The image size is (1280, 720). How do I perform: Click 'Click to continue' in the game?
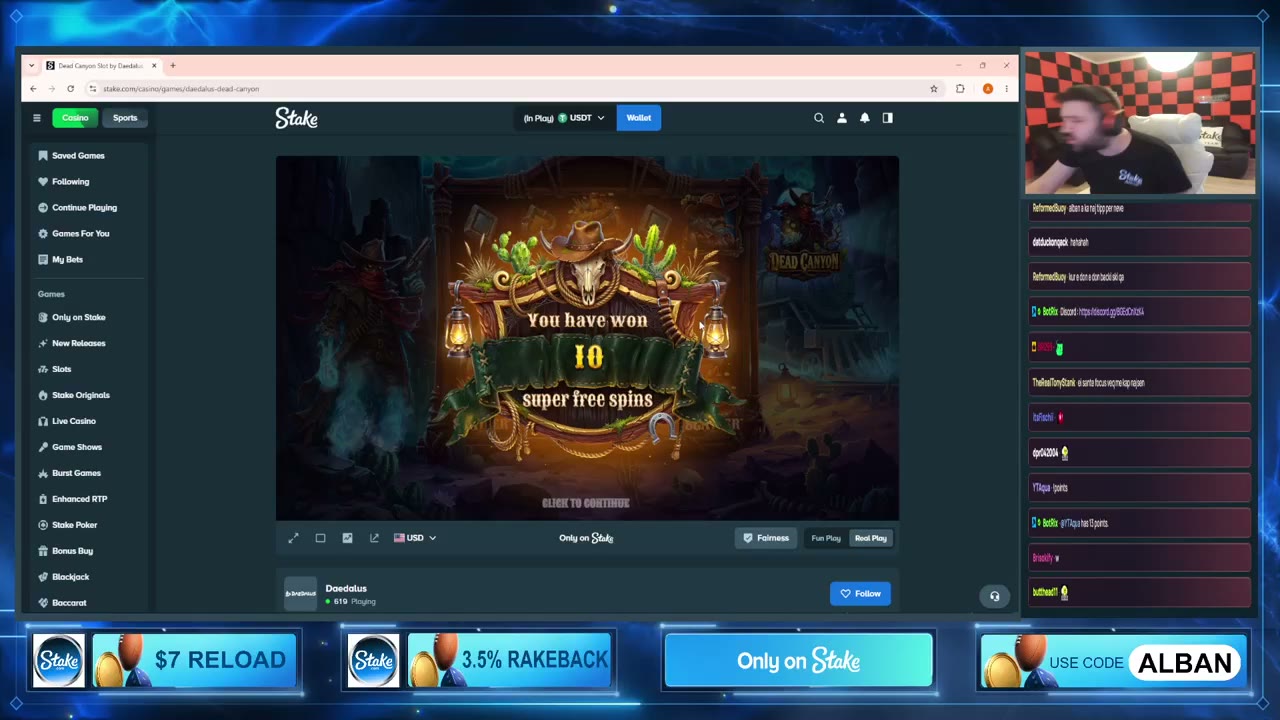(x=586, y=504)
